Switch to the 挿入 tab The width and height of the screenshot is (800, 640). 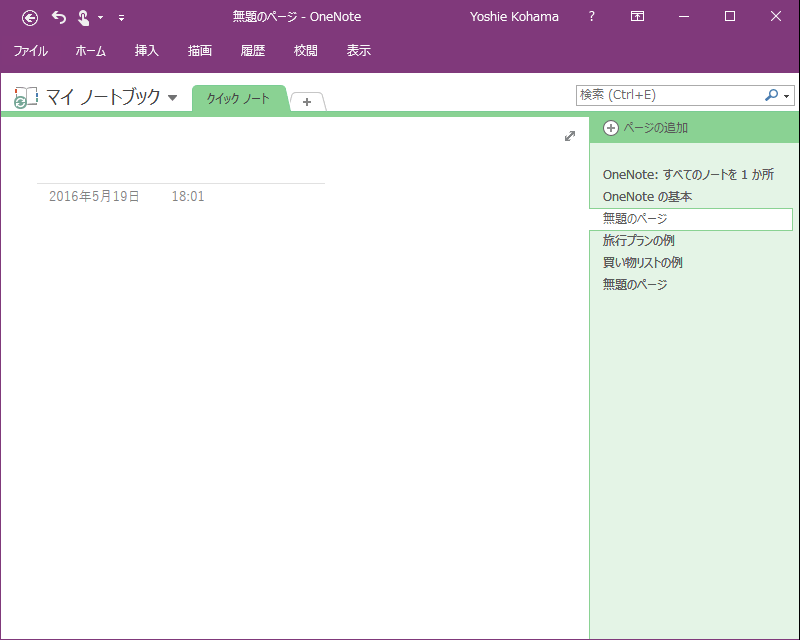click(146, 51)
